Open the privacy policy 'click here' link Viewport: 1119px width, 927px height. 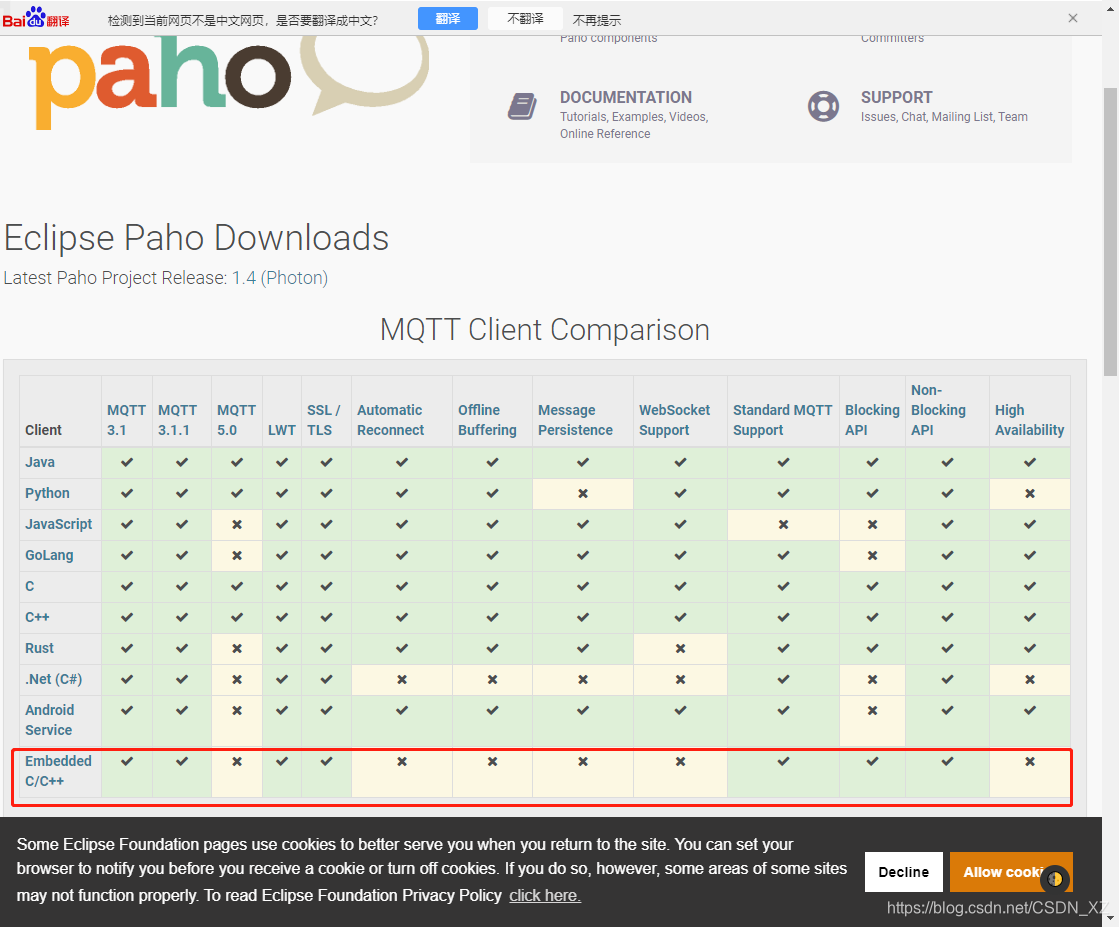pyautogui.click(x=545, y=895)
